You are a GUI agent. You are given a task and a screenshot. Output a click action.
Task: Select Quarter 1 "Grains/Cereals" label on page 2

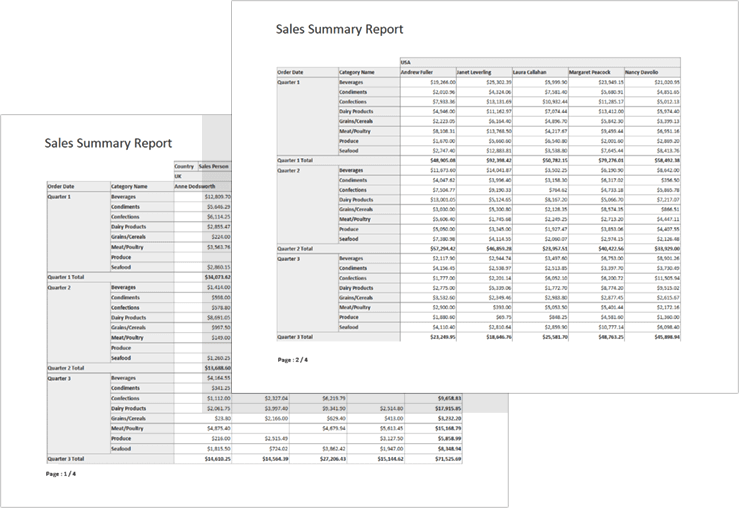point(356,121)
